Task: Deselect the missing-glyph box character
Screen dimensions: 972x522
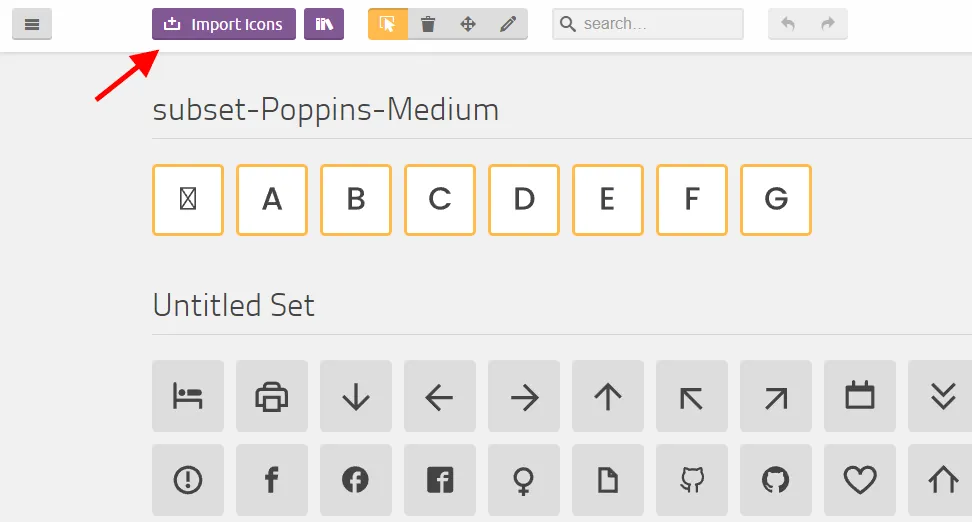Action: click(x=188, y=200)
